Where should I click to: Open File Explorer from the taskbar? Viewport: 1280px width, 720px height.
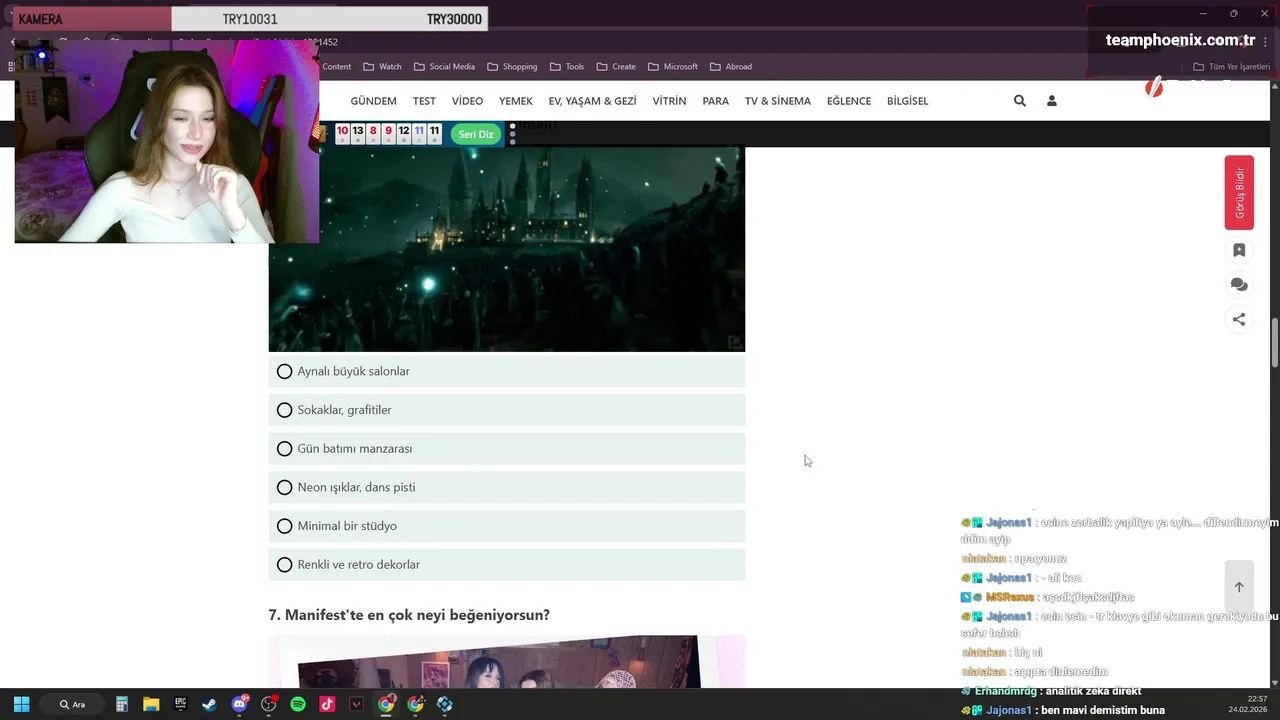click(x=151, y=704)
